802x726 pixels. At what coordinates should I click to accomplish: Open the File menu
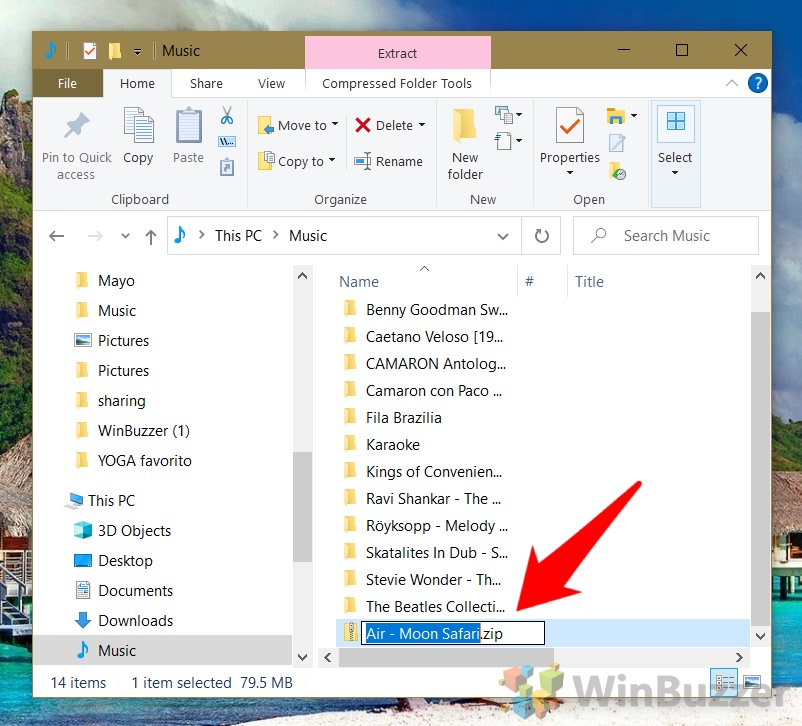coord(66,84)
